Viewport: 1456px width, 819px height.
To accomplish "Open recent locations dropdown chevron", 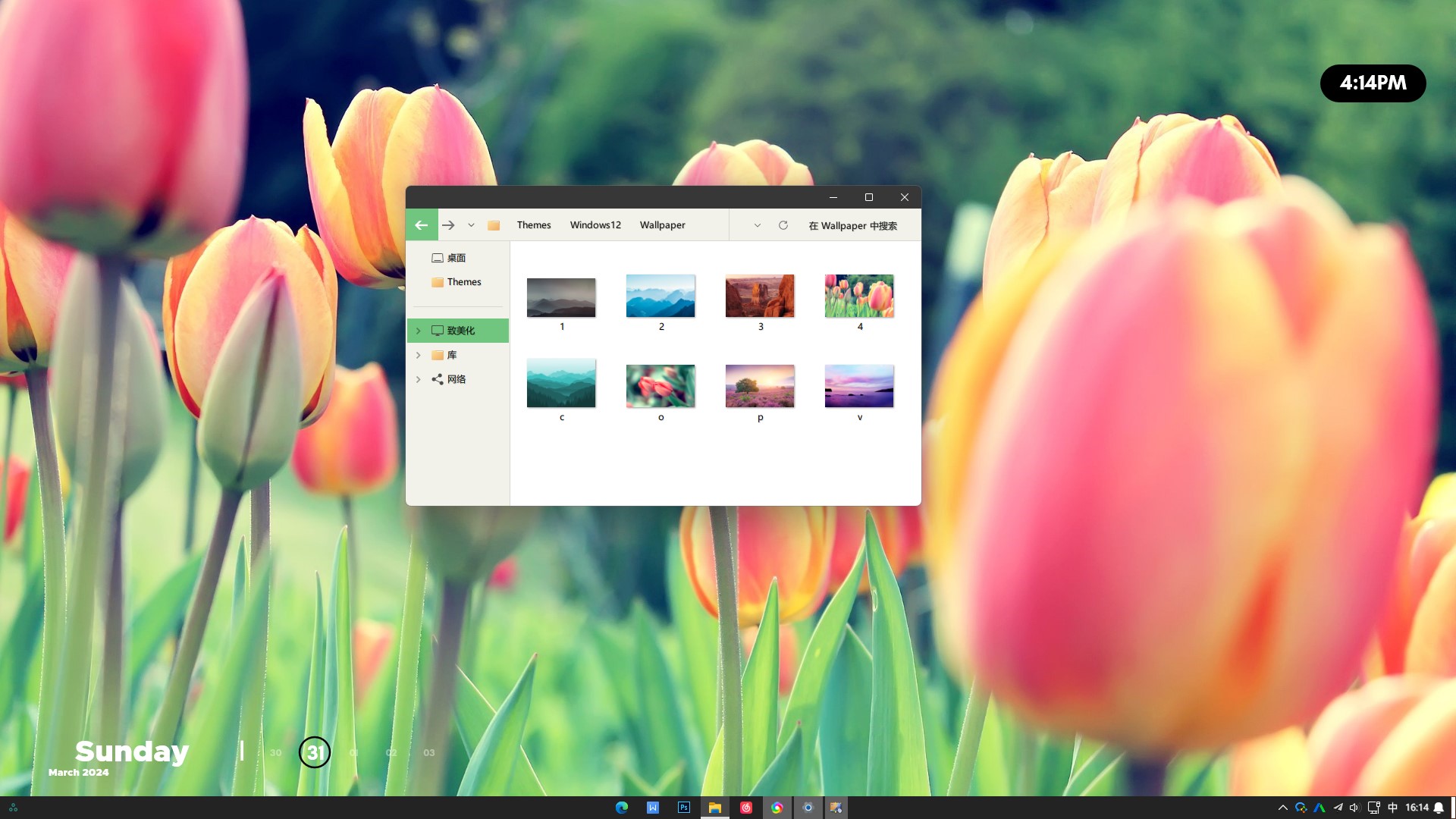I will (471, 225).
